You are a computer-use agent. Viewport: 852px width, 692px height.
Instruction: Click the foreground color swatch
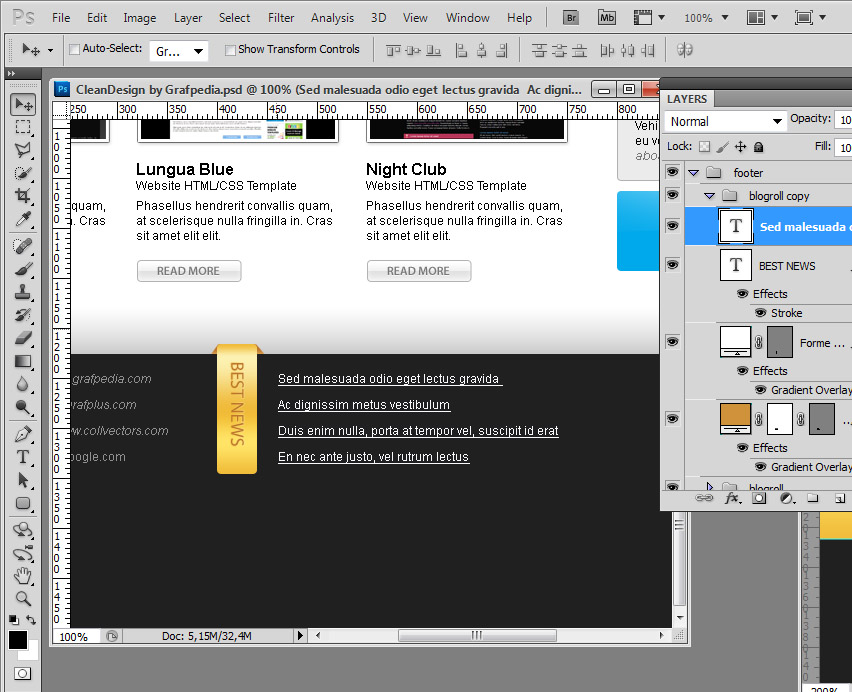(17, 640)
